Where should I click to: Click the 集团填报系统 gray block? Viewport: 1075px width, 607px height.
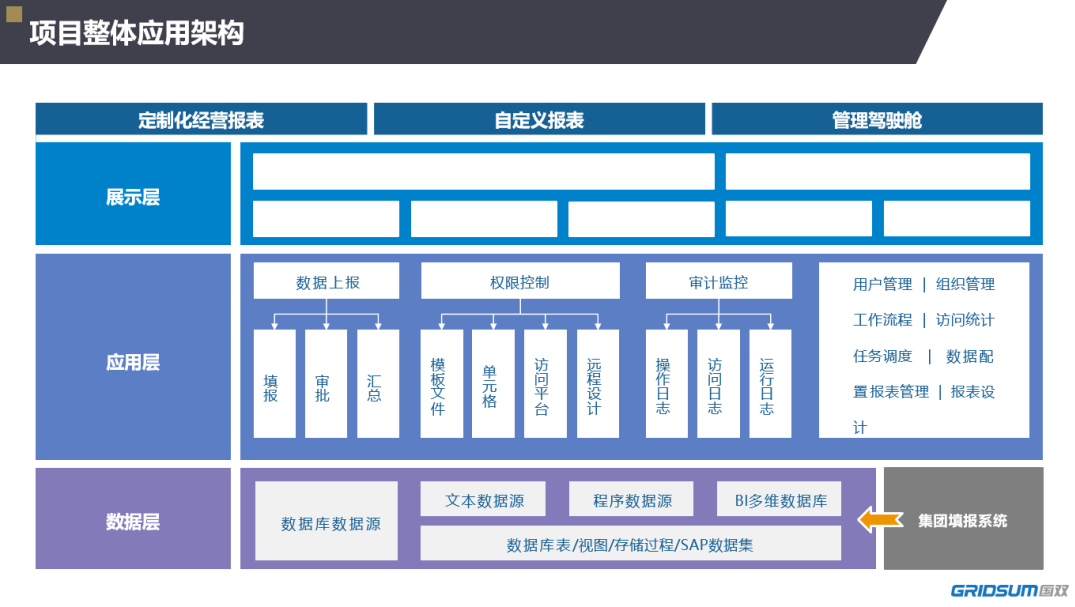coord(963,519)
